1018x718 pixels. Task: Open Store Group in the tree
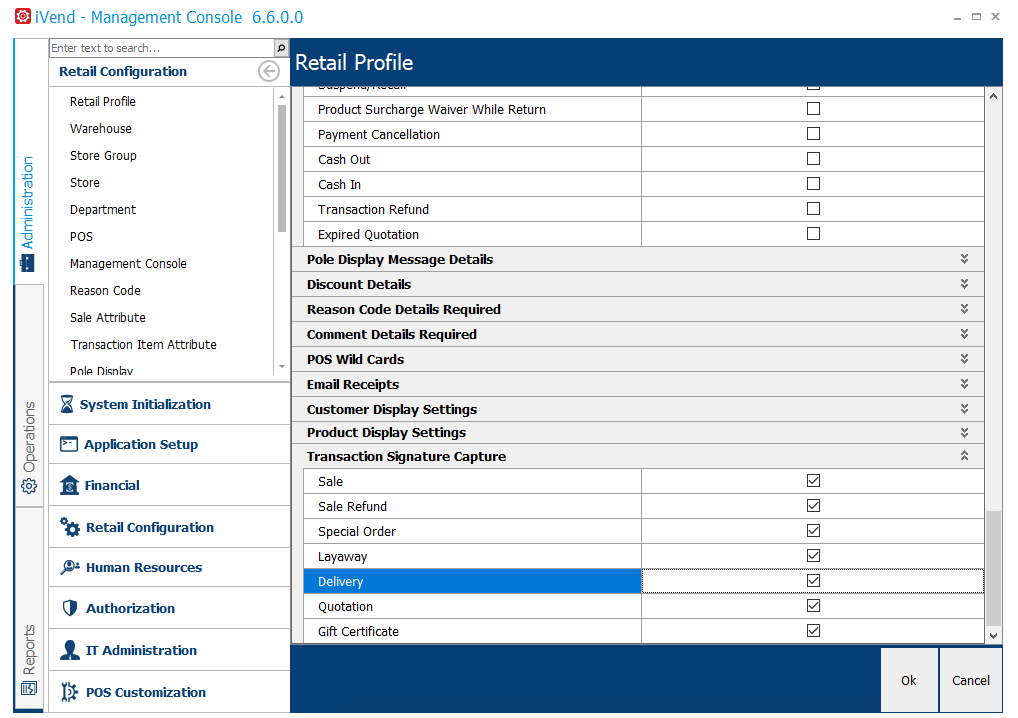click(103, 156)
